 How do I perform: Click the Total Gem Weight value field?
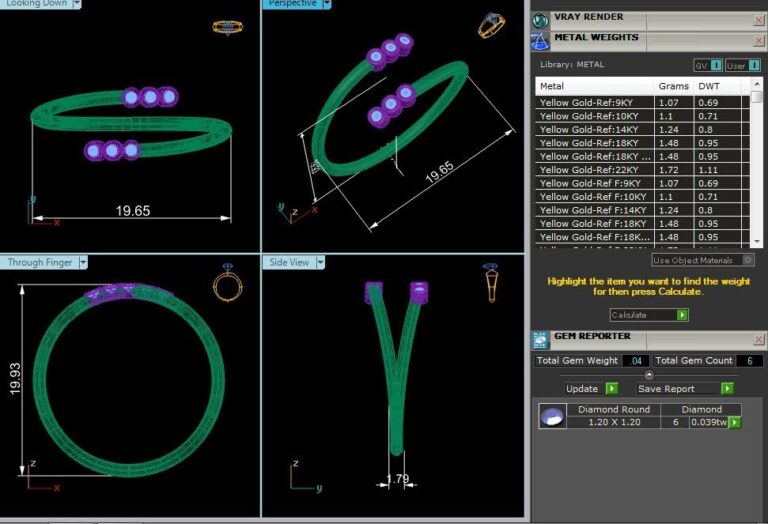click(636, 361)
